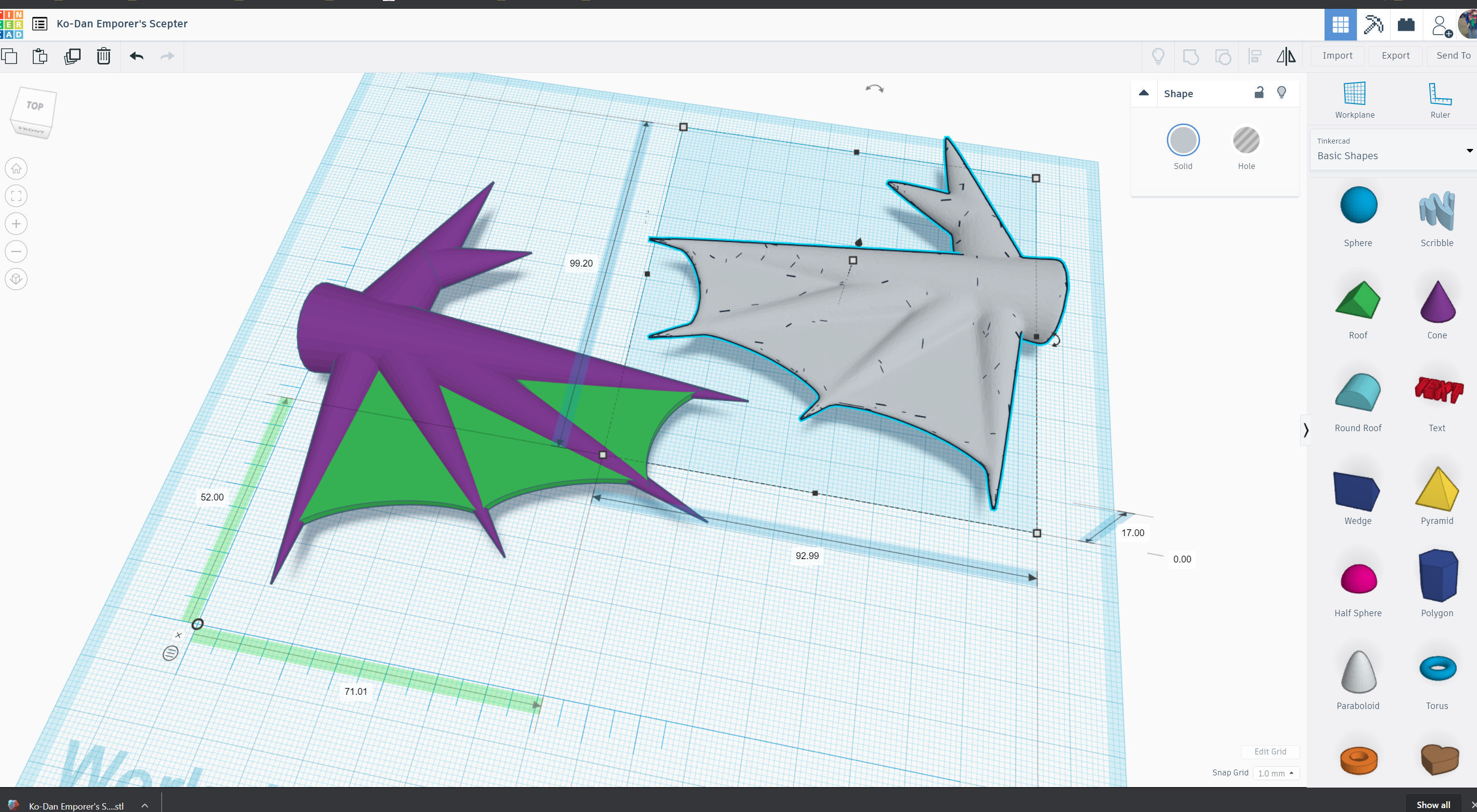Pick the Cone shape
This screenshot has height=812, width=1477.
pos(1437,310)
